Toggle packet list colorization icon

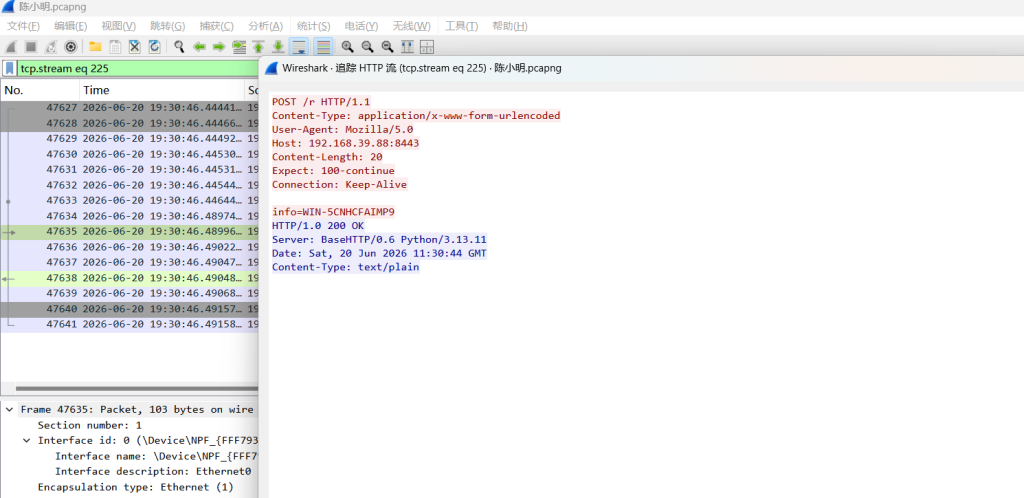pyautogui.click(x=323, y=47)
